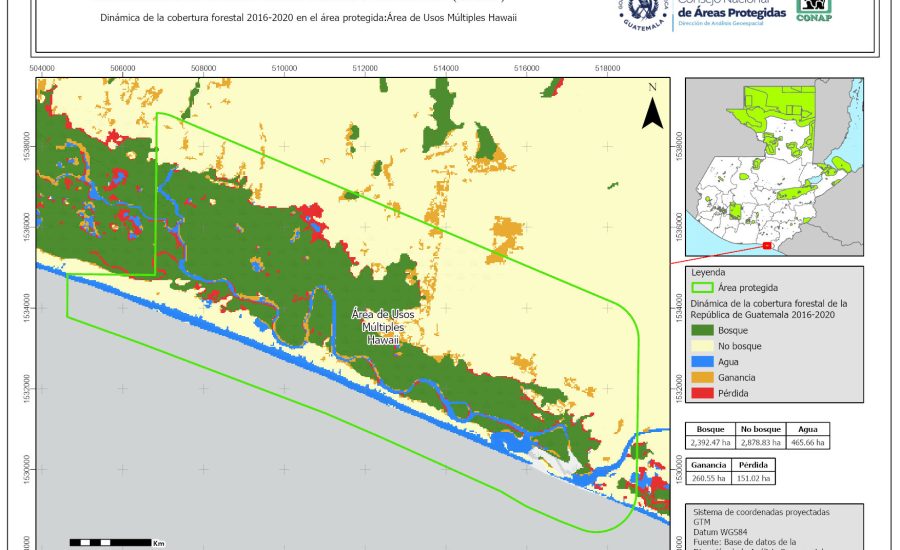900x550 pixels.
Task: Select the Pérdida red legend swatch
Action: 702,393
